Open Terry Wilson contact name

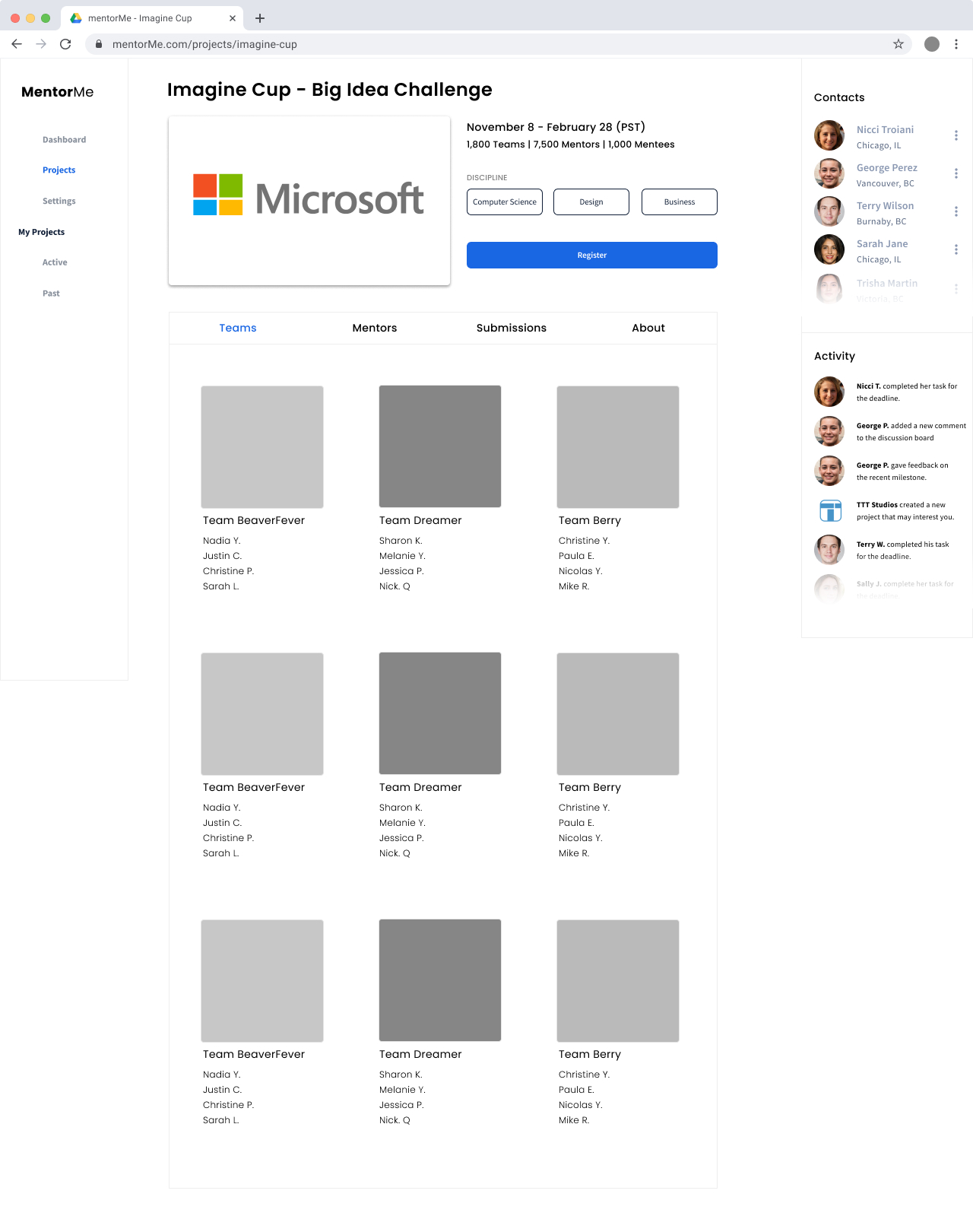(885, 206)
